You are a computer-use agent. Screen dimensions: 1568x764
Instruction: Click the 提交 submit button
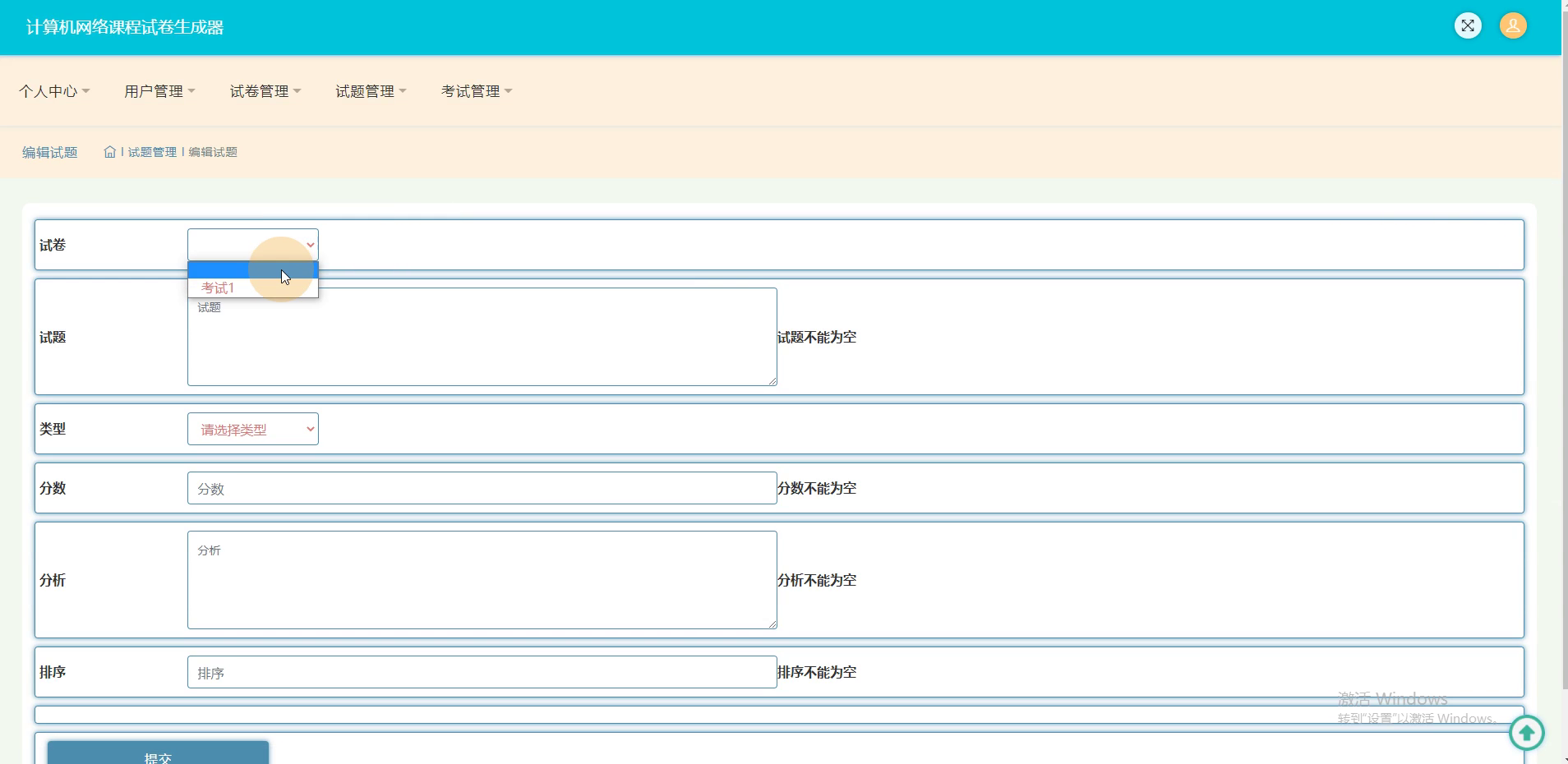point(158,753)
